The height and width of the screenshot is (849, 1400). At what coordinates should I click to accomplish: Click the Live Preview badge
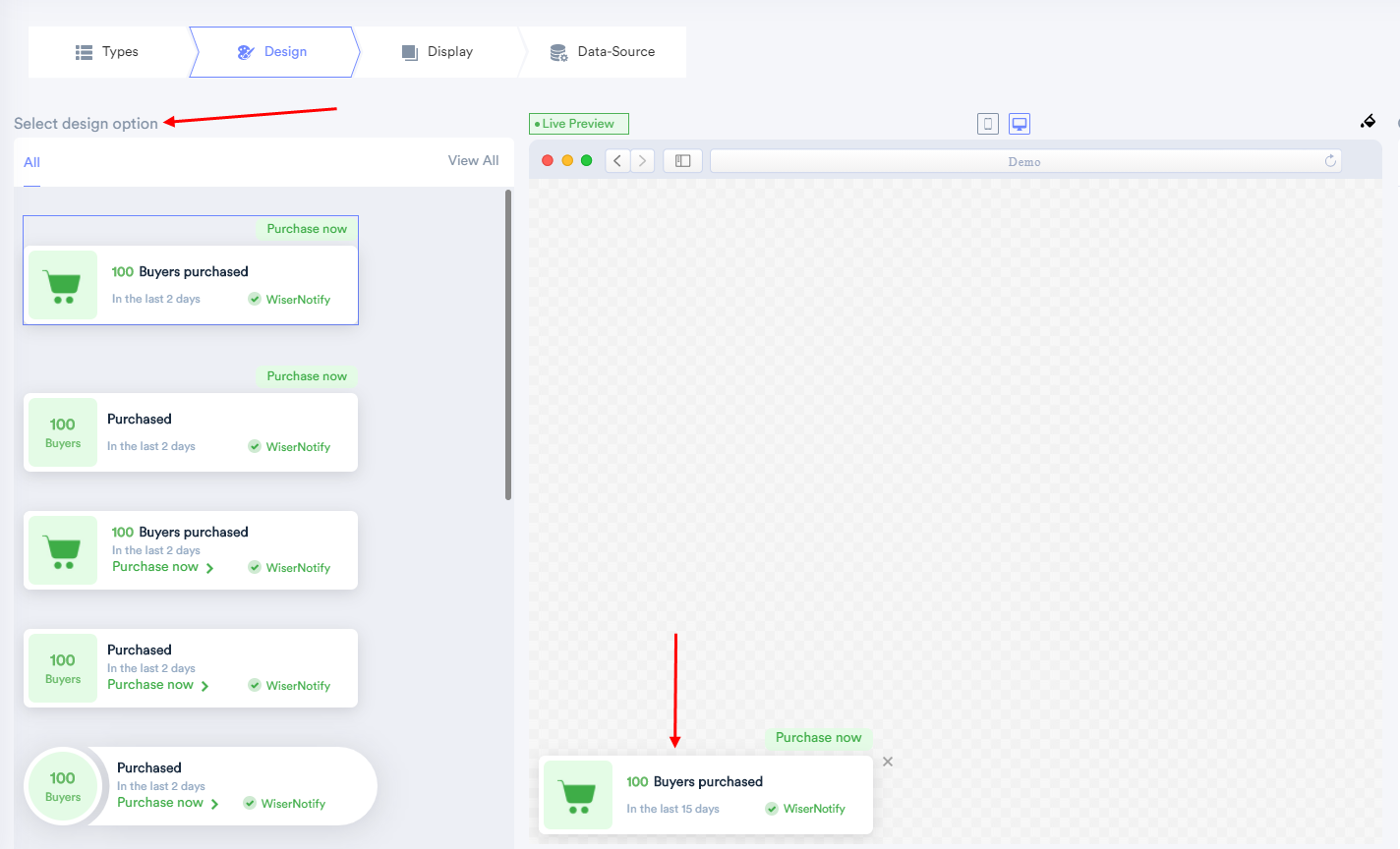[x=579, y=124]
